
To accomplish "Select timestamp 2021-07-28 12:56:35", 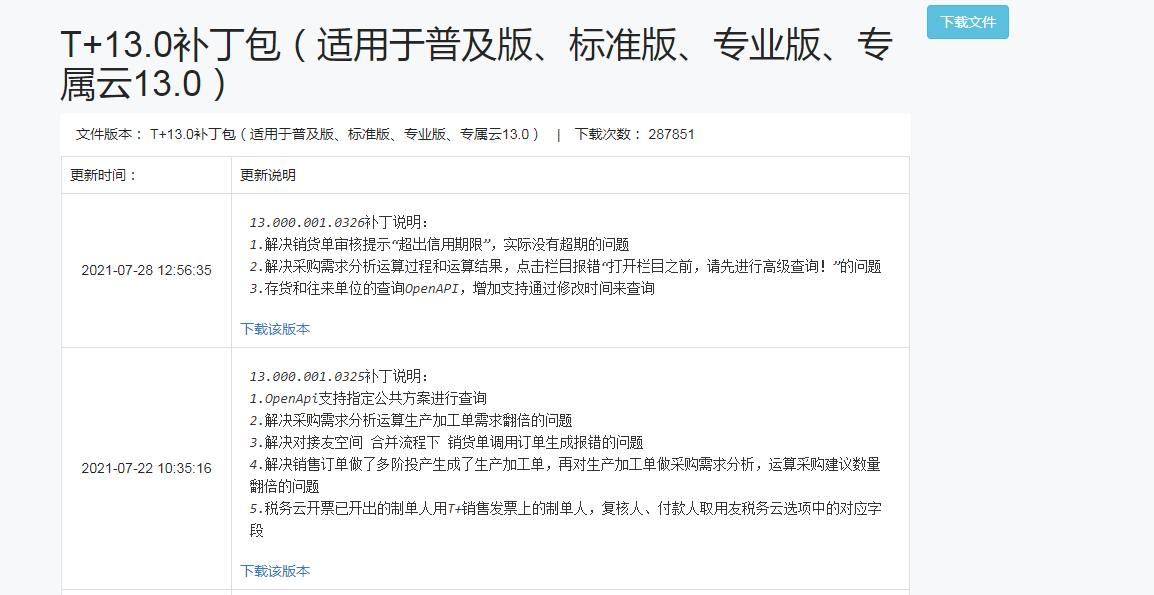I will [x=146, y=270].
